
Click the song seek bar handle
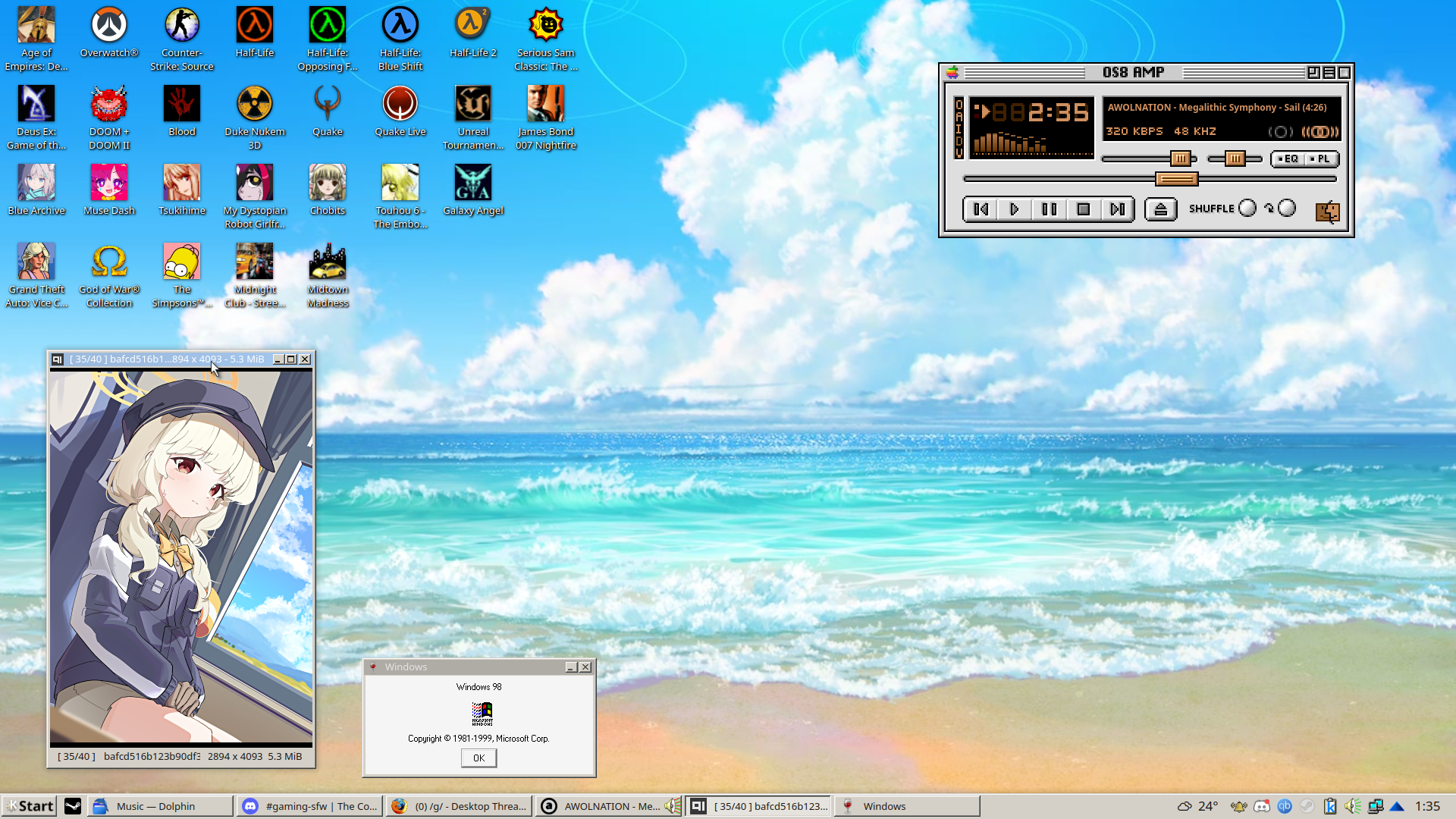point(1176,179)
